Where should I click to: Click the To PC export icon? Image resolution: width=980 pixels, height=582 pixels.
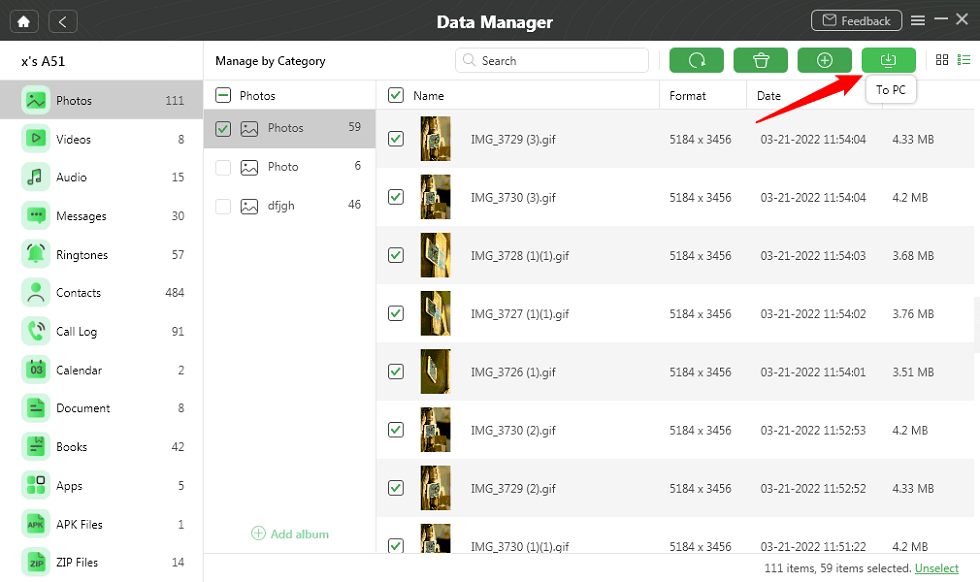coord(888,60)
